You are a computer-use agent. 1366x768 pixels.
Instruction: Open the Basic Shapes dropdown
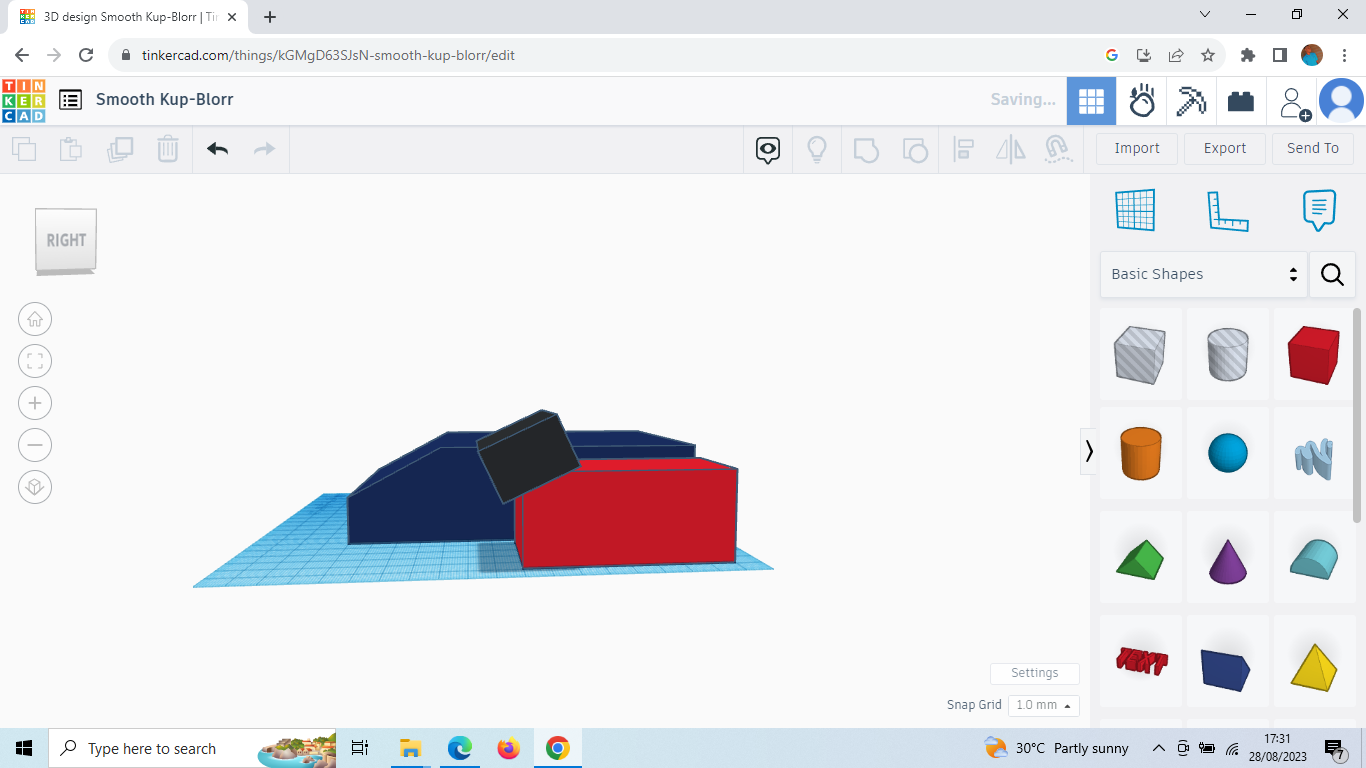(1202, 274)
